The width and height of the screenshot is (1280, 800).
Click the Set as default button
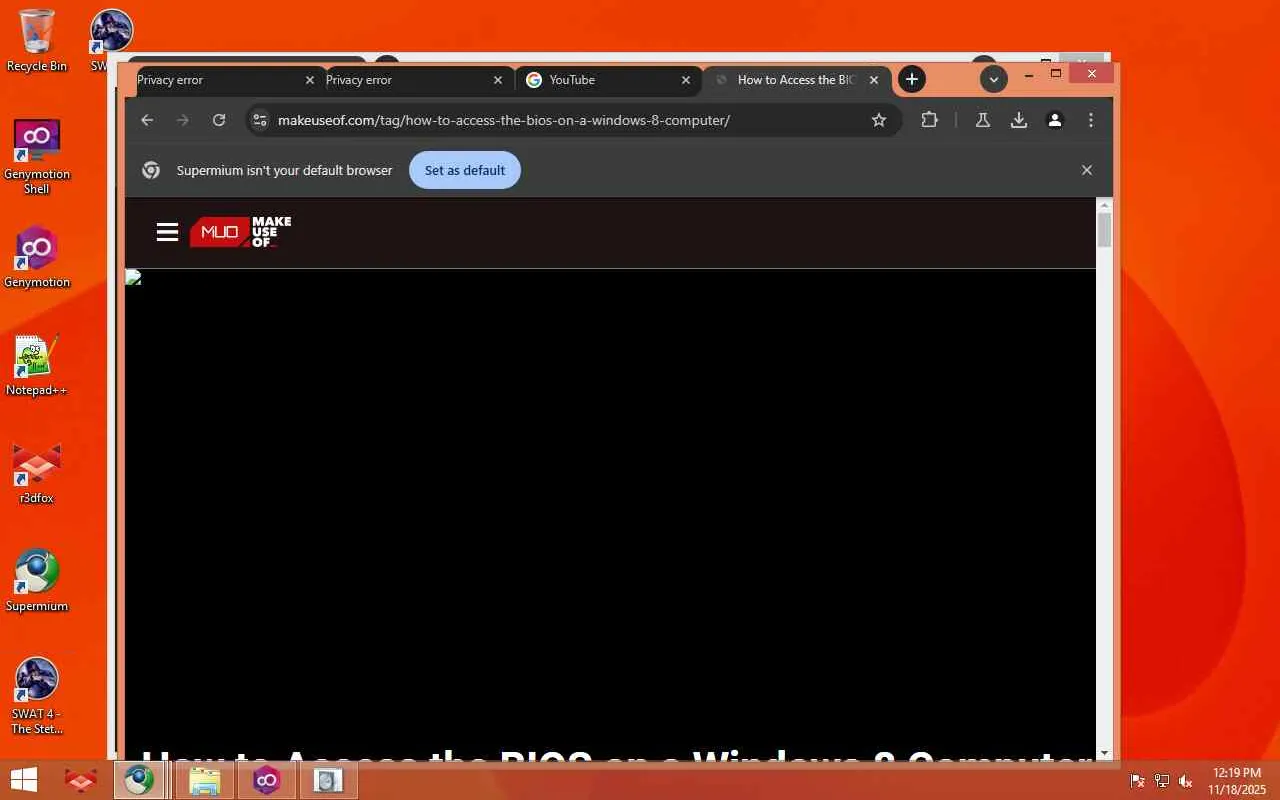point(465,170)
